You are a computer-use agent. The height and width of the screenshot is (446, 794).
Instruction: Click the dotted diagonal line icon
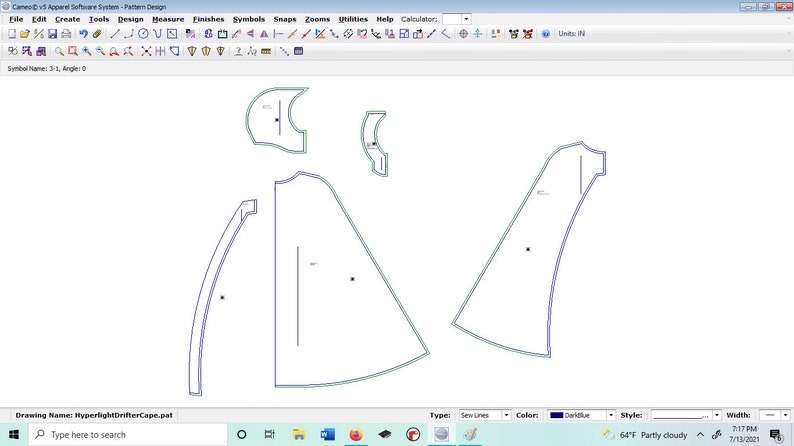point(285,51)
